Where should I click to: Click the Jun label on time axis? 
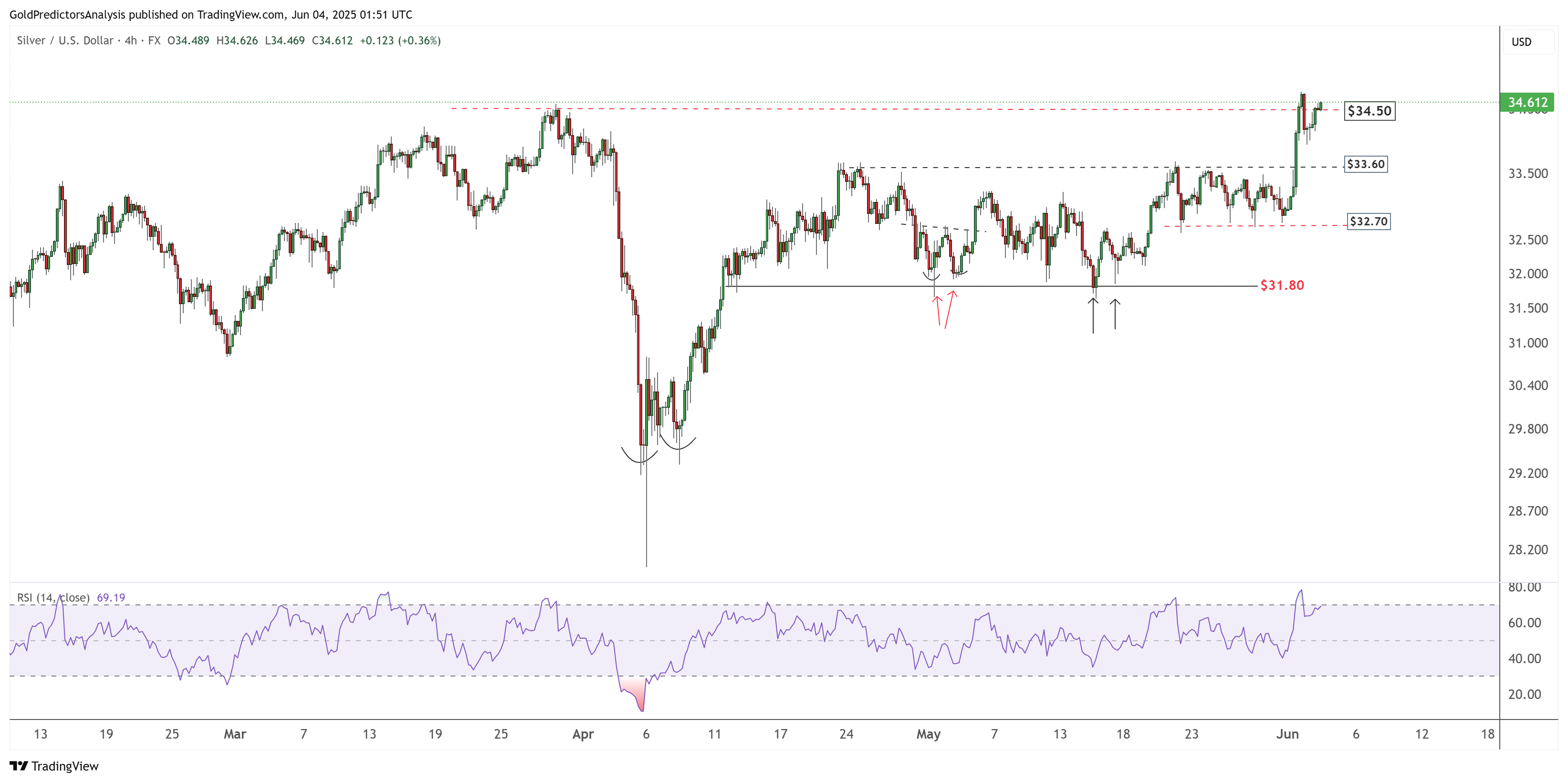coord(1287,734)
